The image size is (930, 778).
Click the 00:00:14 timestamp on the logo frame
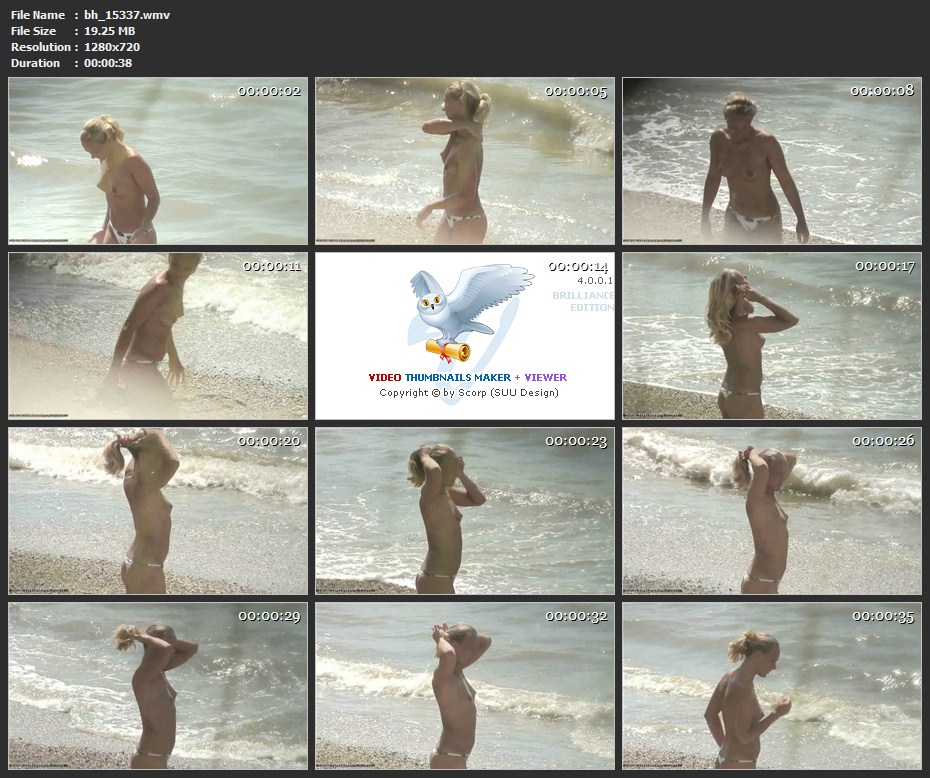(x=578, y=267)
